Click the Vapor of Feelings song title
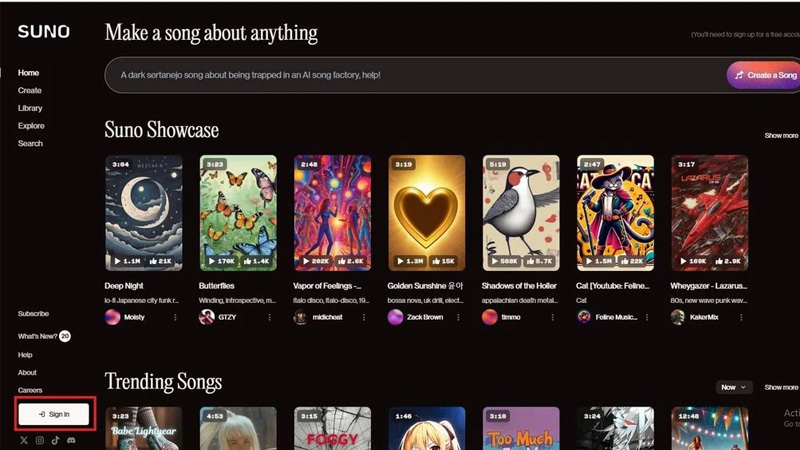This screenshot has width=800, height=450. pyautogui.click(x=327, y=286)
